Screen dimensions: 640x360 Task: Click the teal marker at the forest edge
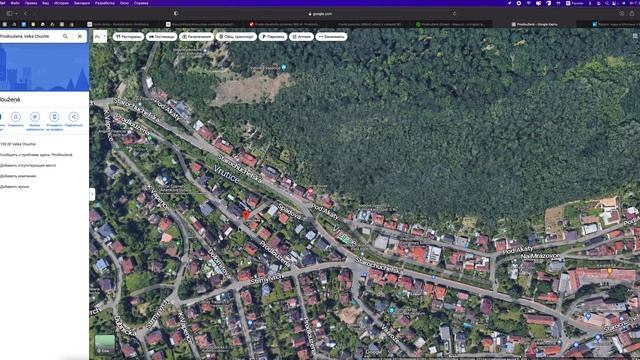click(284, 67)
